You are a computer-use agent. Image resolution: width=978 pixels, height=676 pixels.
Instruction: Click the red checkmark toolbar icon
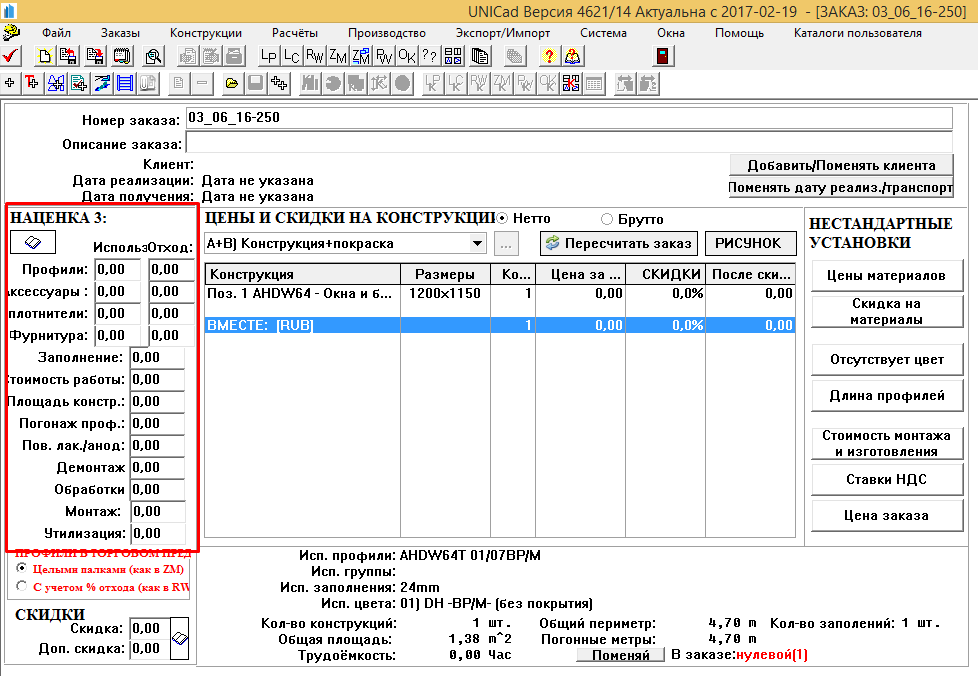coord(11,57)
